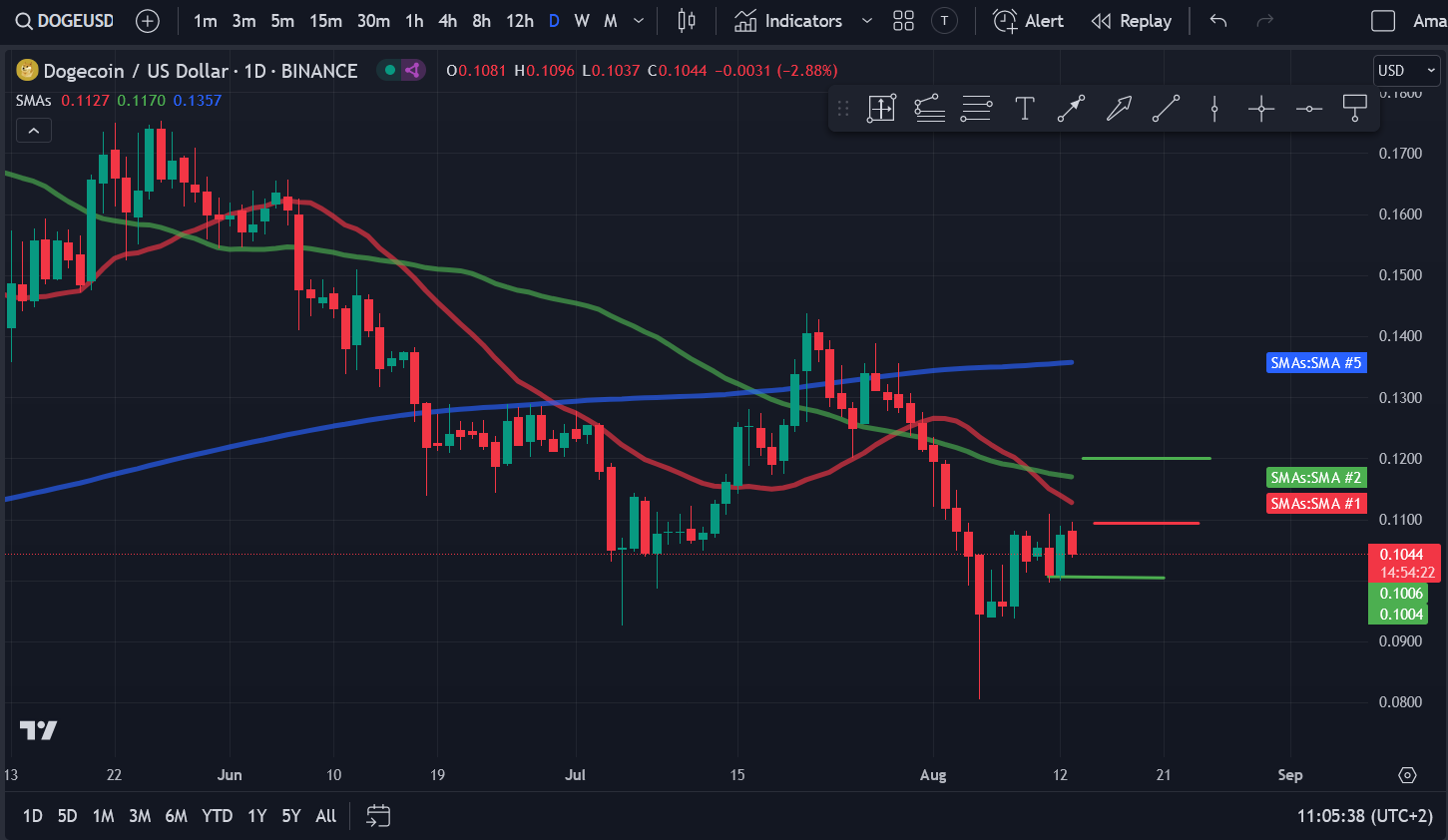Screen dimensions: 1448x840
Task: Choose the 4h timeframe
Action: point(448,21)
